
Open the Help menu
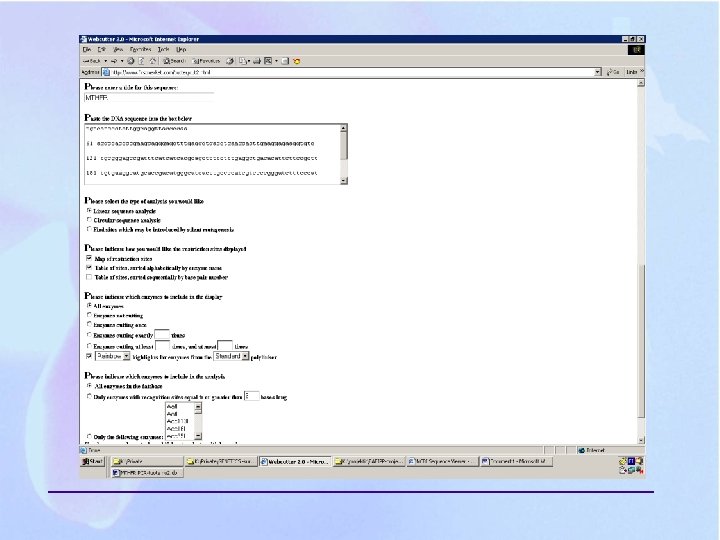(181, 49)
